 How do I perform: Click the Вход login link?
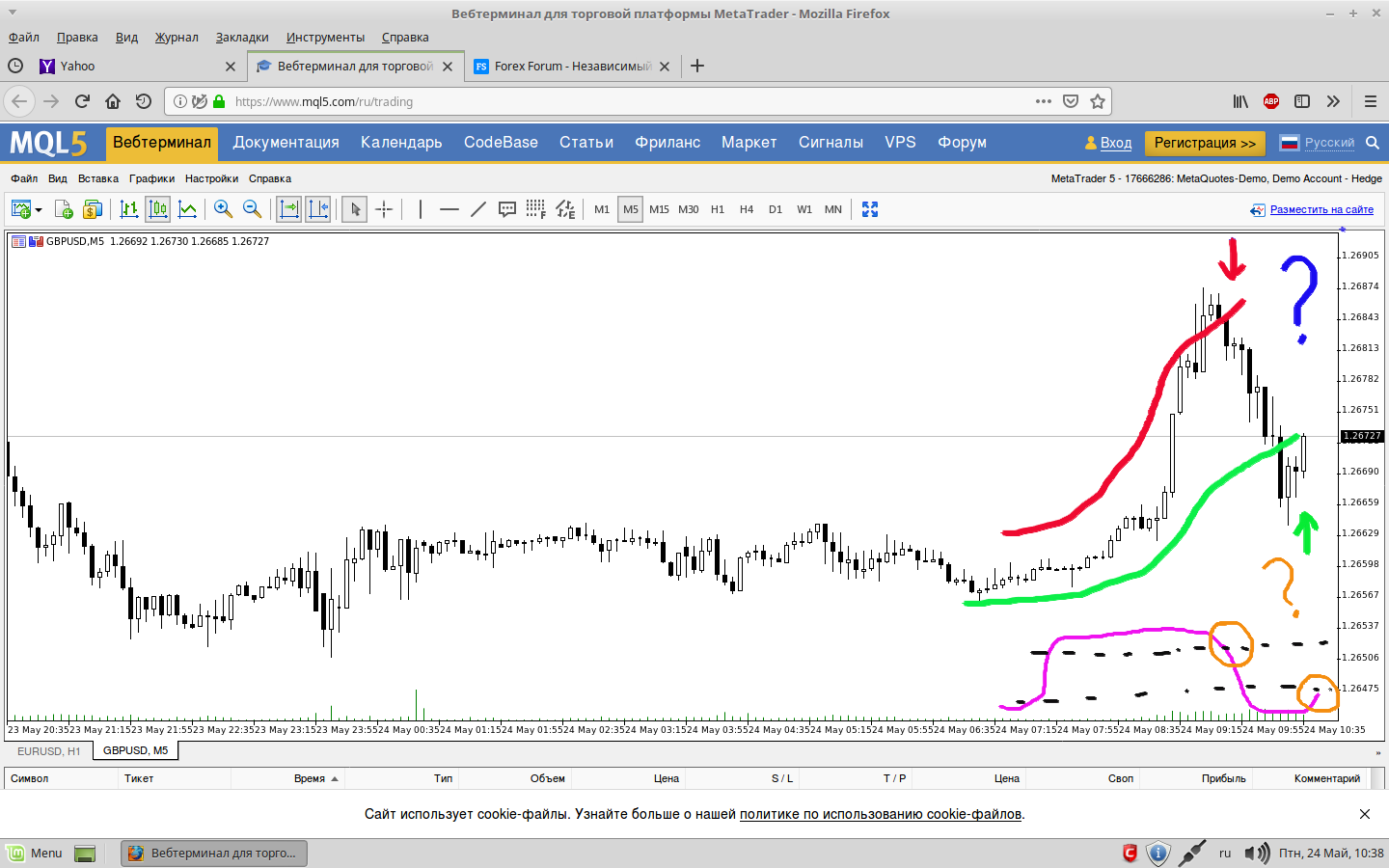[1116, 143]
